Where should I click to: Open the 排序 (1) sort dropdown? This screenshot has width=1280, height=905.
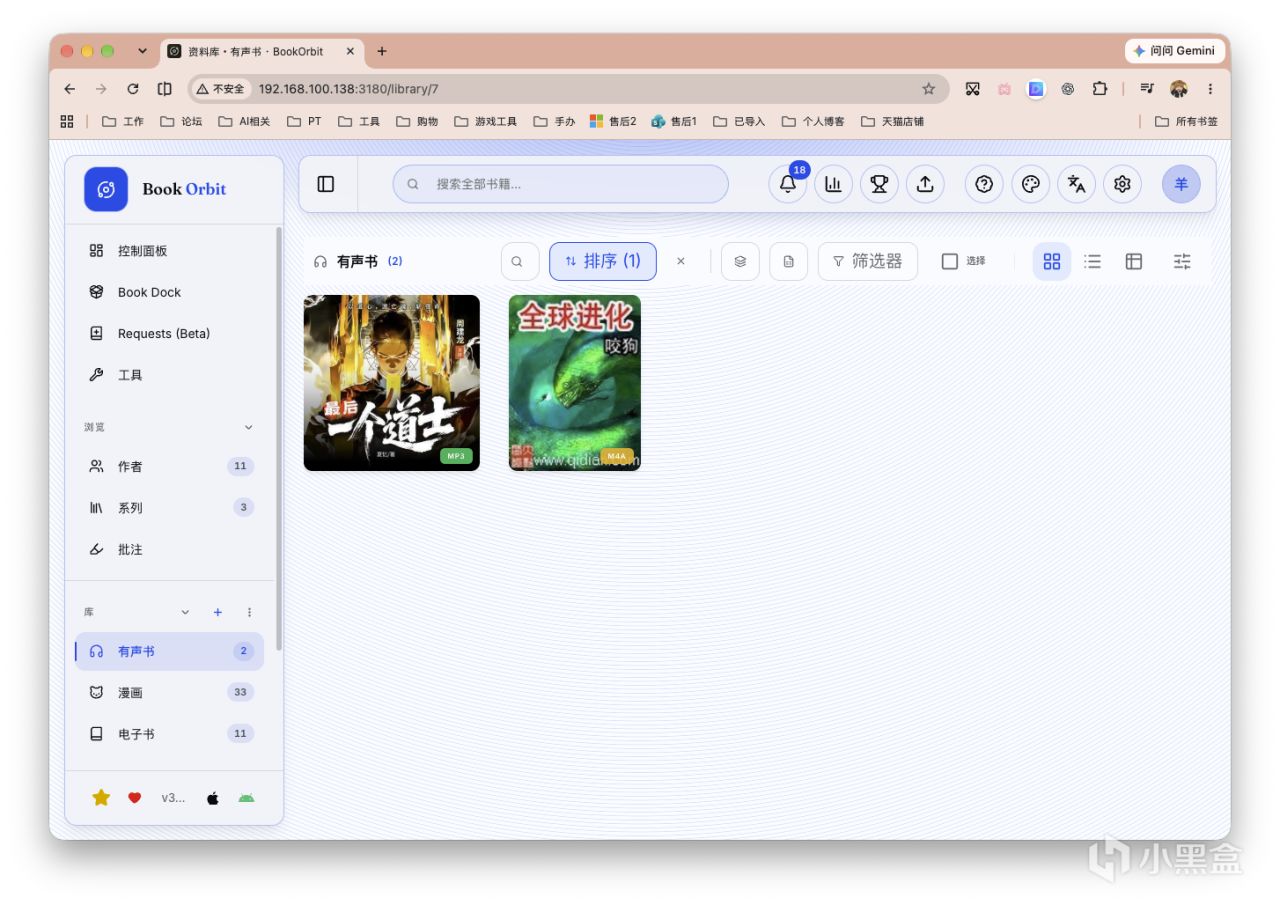(603, 261)
